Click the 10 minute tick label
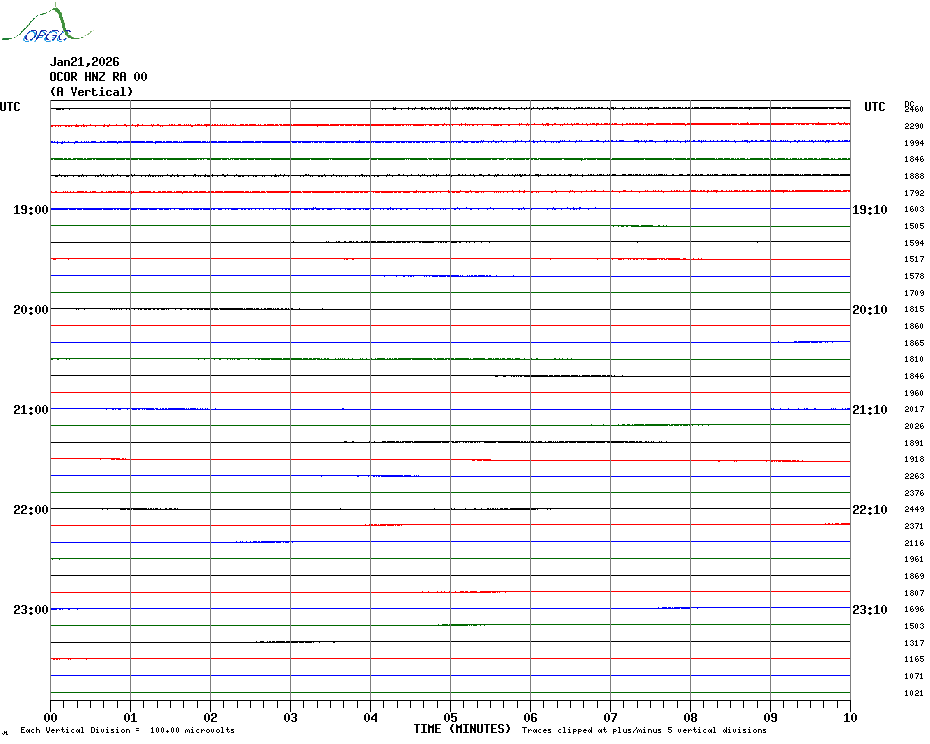Image resolution: width=930 pixels, height=744 pixels. (849, 717)
